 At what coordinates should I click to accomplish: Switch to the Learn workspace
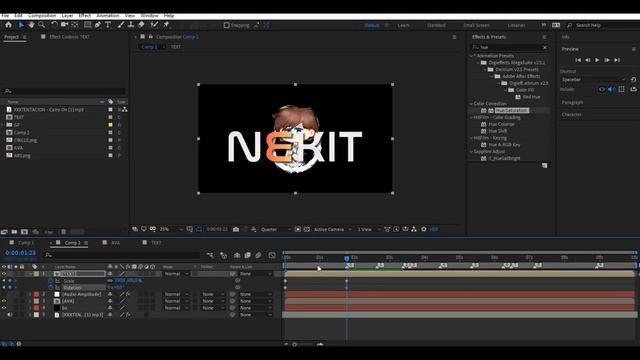point(403,25)
